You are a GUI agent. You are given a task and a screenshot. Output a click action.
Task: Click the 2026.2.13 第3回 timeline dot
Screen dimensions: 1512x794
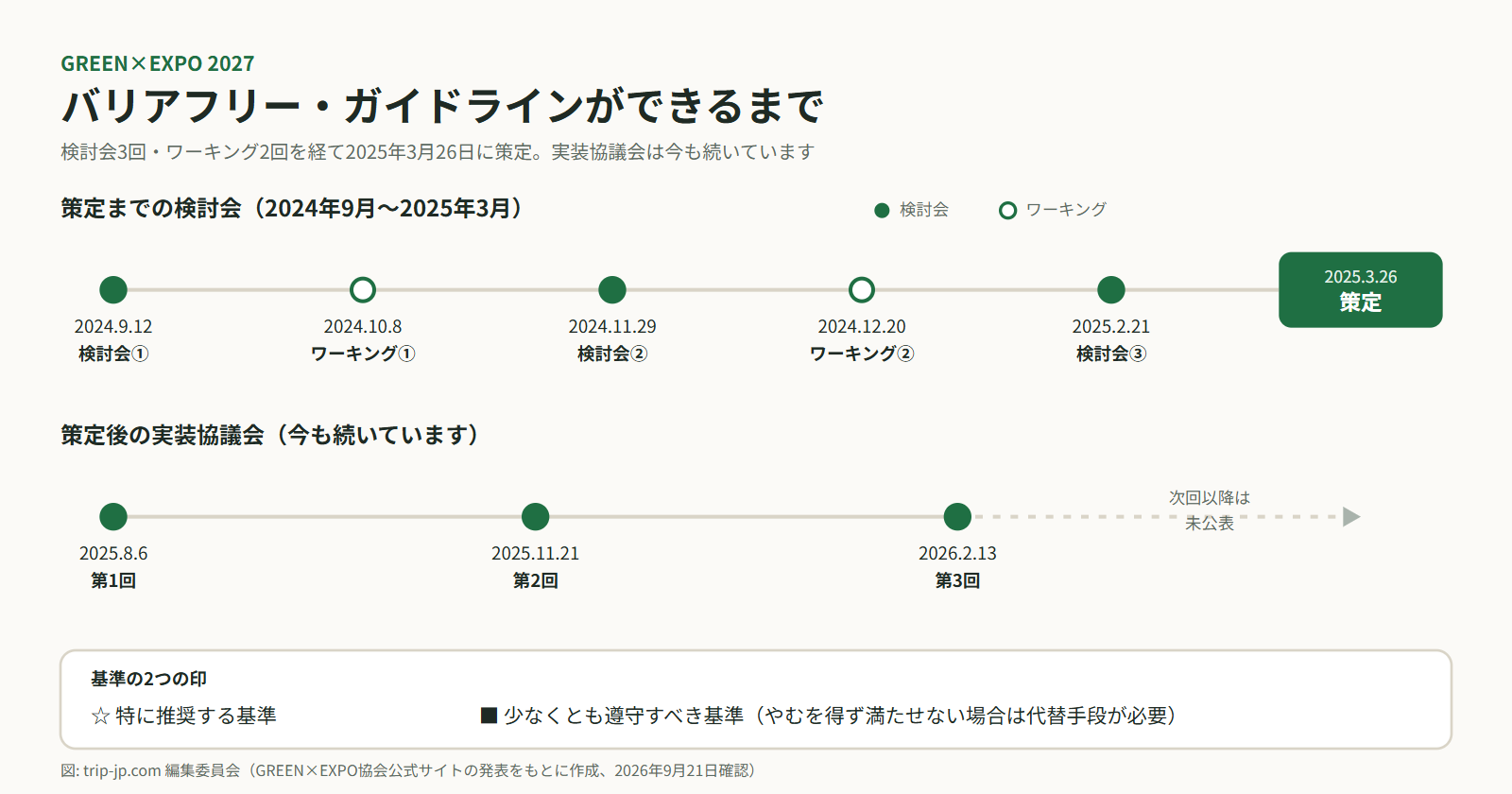coord(957,517)
